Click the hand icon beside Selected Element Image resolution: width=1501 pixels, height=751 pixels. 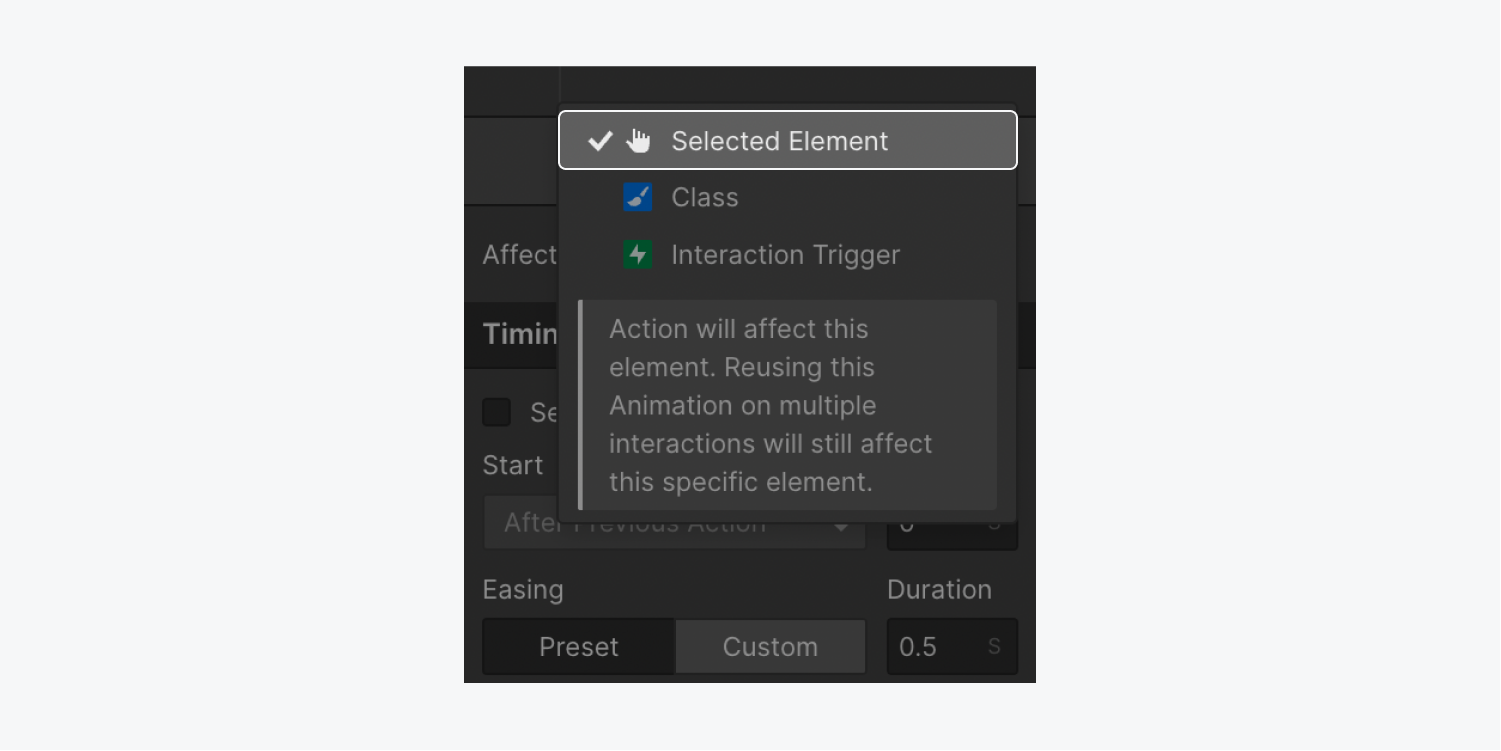(x=640, y=140)
